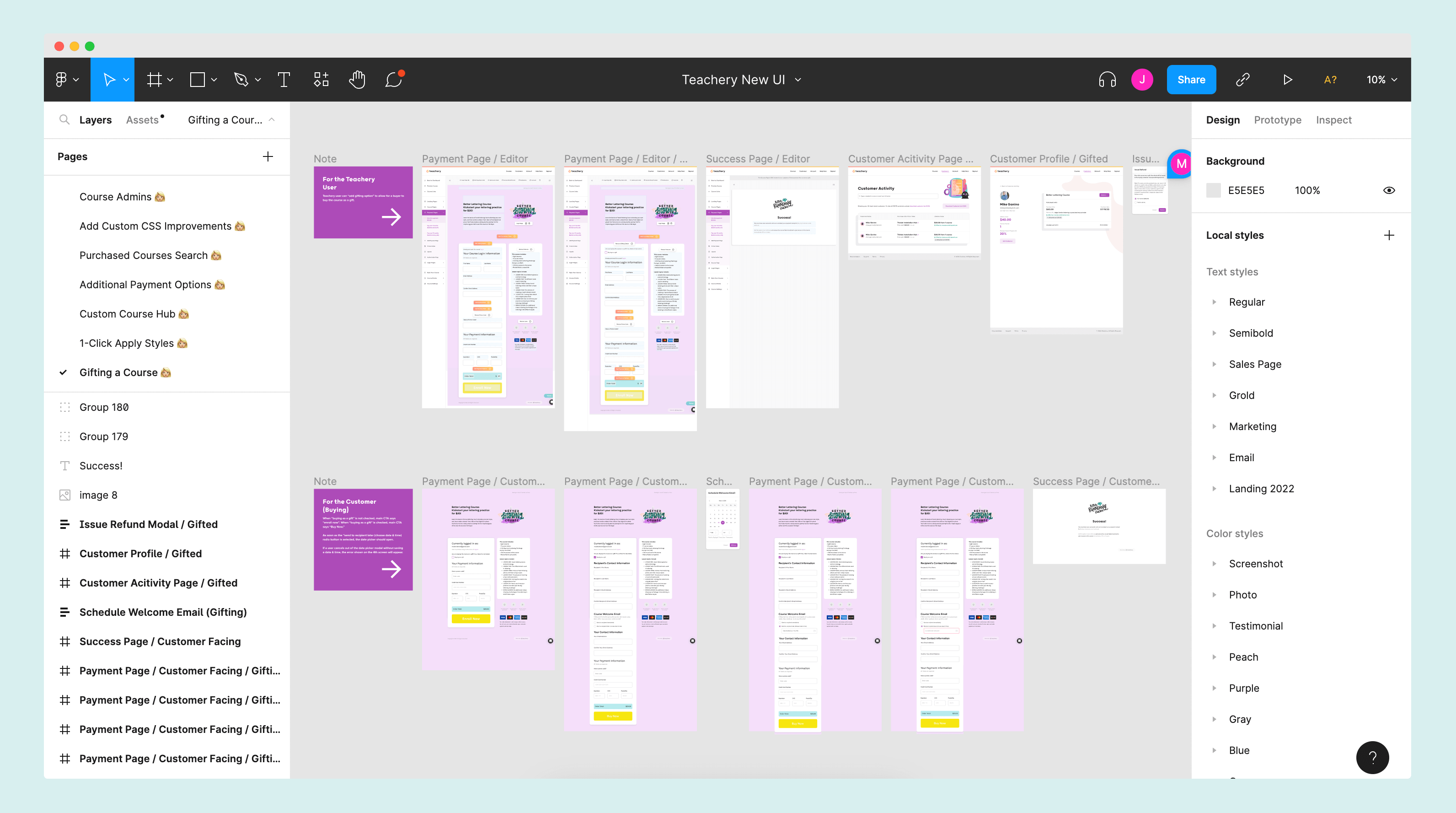Click the E5E5E5 background color swatch
This screenshot has width=1456, height=813.
1213,190
